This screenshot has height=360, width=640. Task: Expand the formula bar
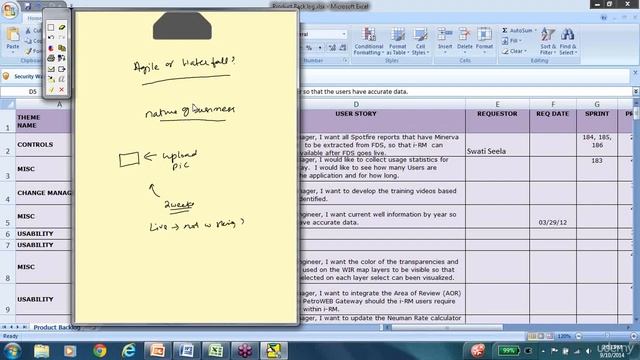click(636, 91)
